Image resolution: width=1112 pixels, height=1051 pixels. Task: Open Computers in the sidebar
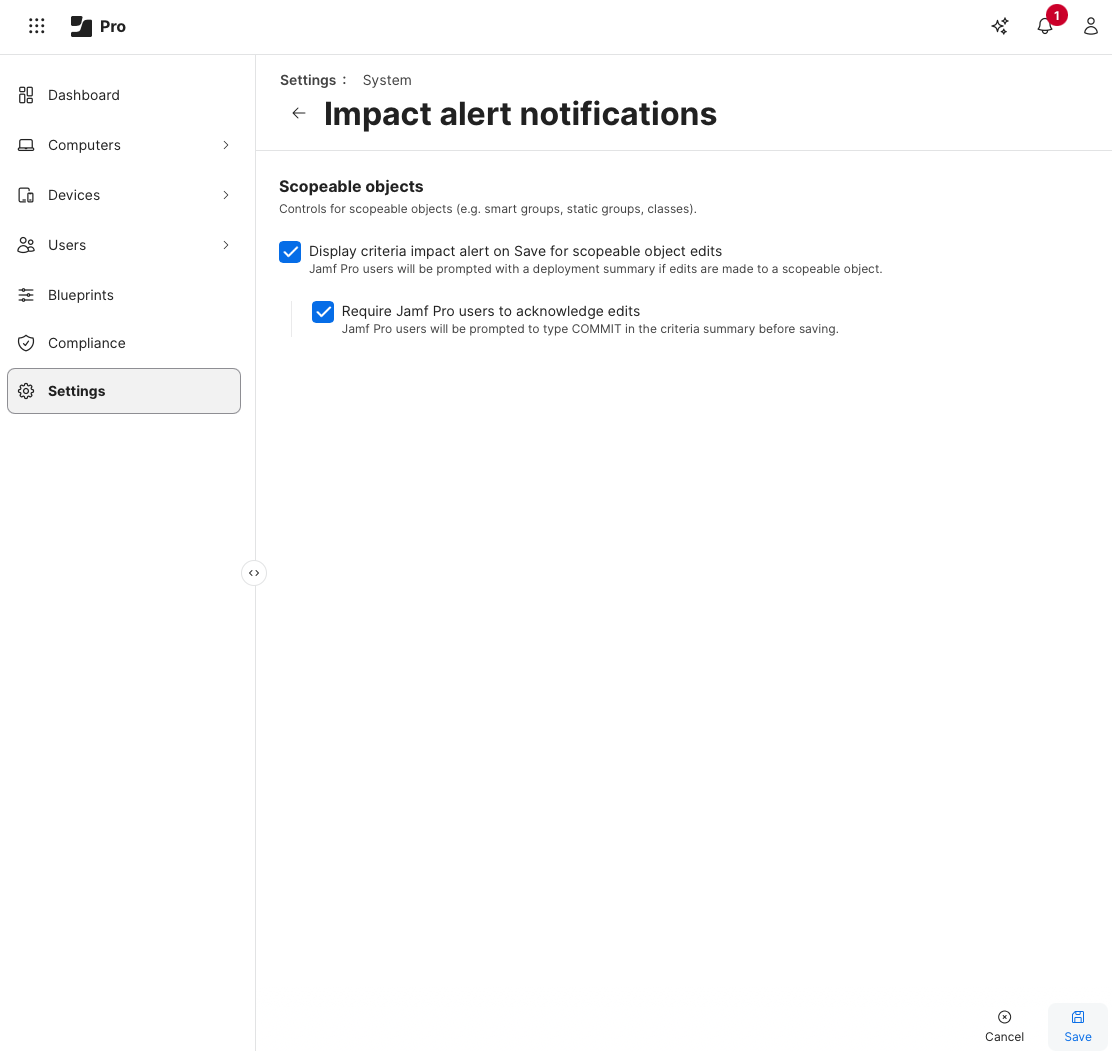point(124,145)
